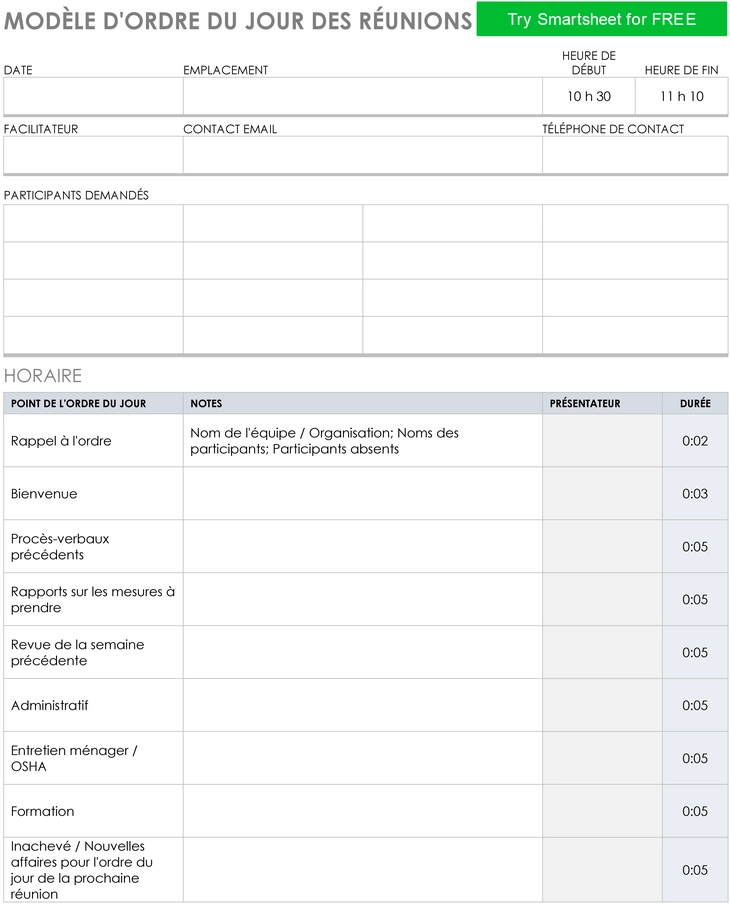731x904 pixels.
Task: Select the end time cell showing 11 h 10
Action: click(681, 96)
